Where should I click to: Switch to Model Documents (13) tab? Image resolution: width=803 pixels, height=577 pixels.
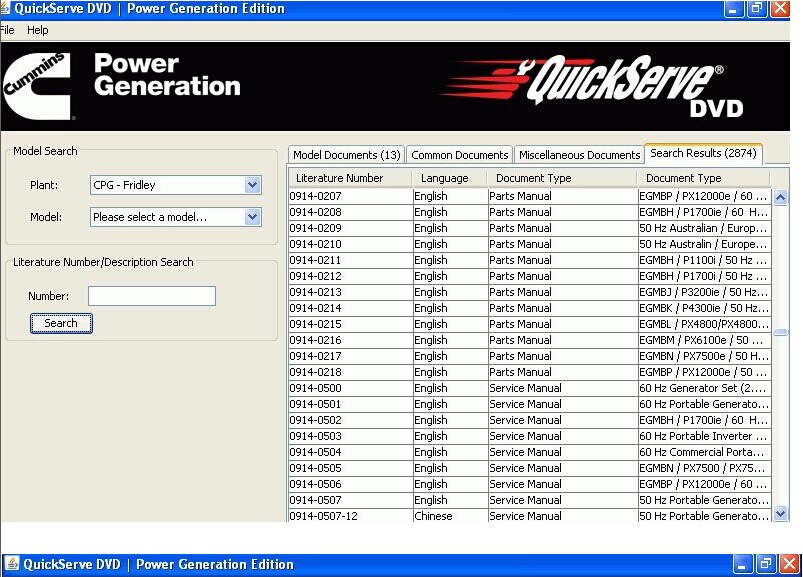(347, 155)
